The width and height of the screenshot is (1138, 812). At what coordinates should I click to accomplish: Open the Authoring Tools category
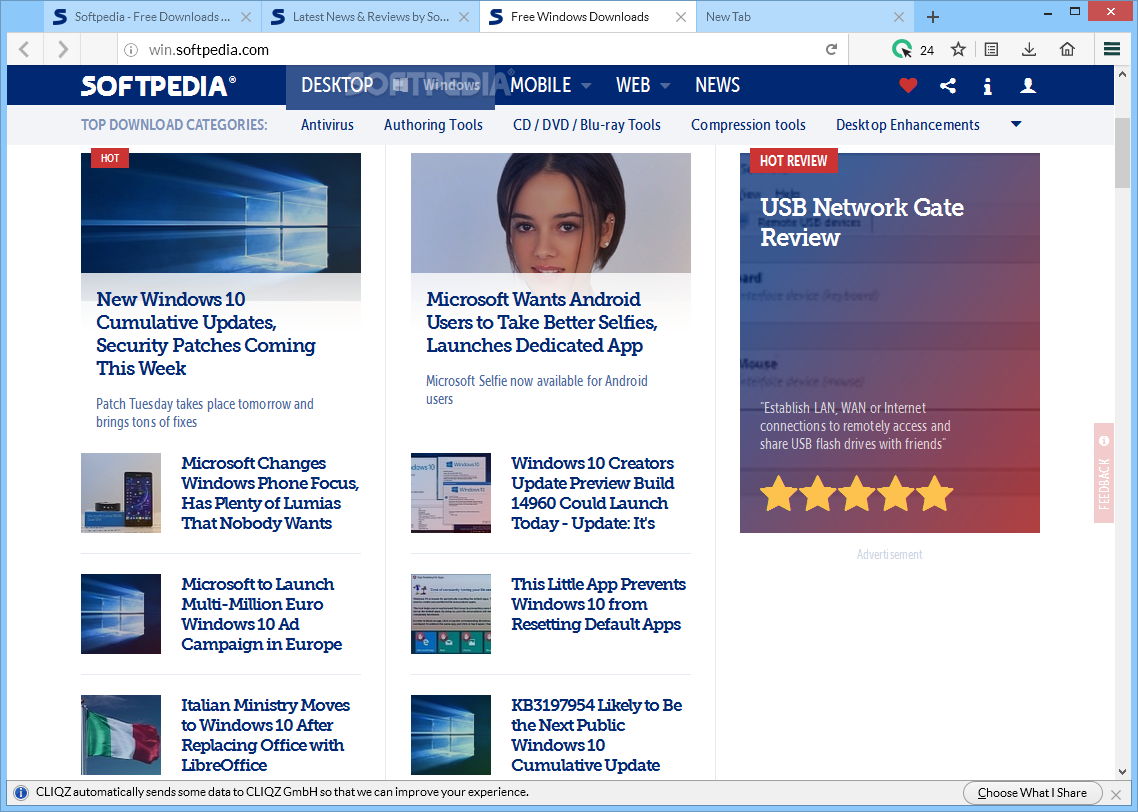pyautogui.click(x=433, y=125)
